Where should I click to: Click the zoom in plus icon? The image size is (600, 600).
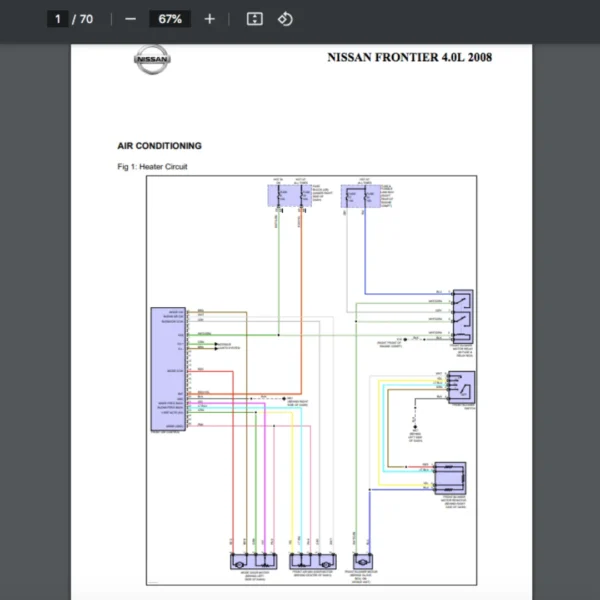pyautogui.click(x=209, y=19)
